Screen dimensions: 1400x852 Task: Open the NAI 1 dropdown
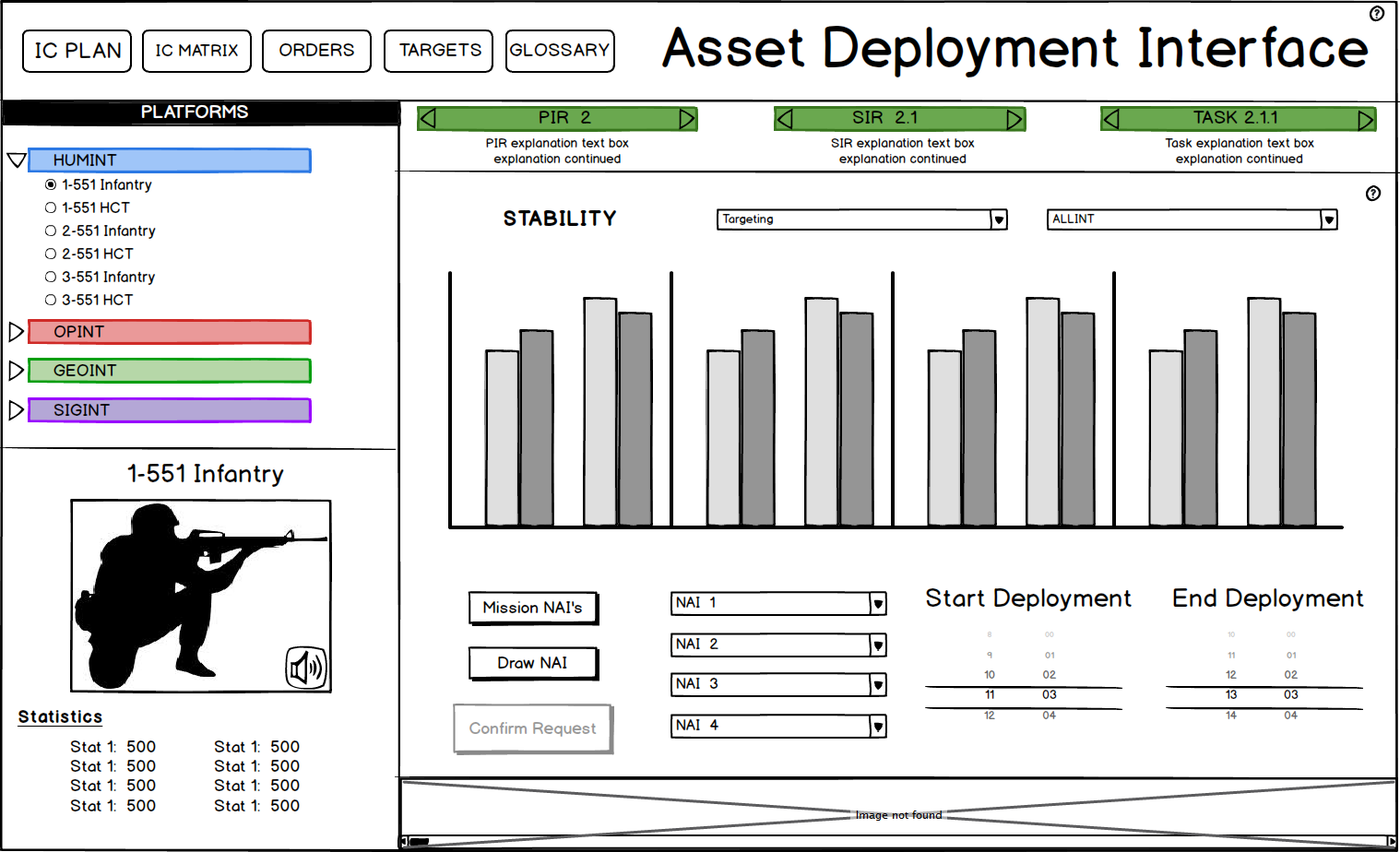click(x=877, y=603)
